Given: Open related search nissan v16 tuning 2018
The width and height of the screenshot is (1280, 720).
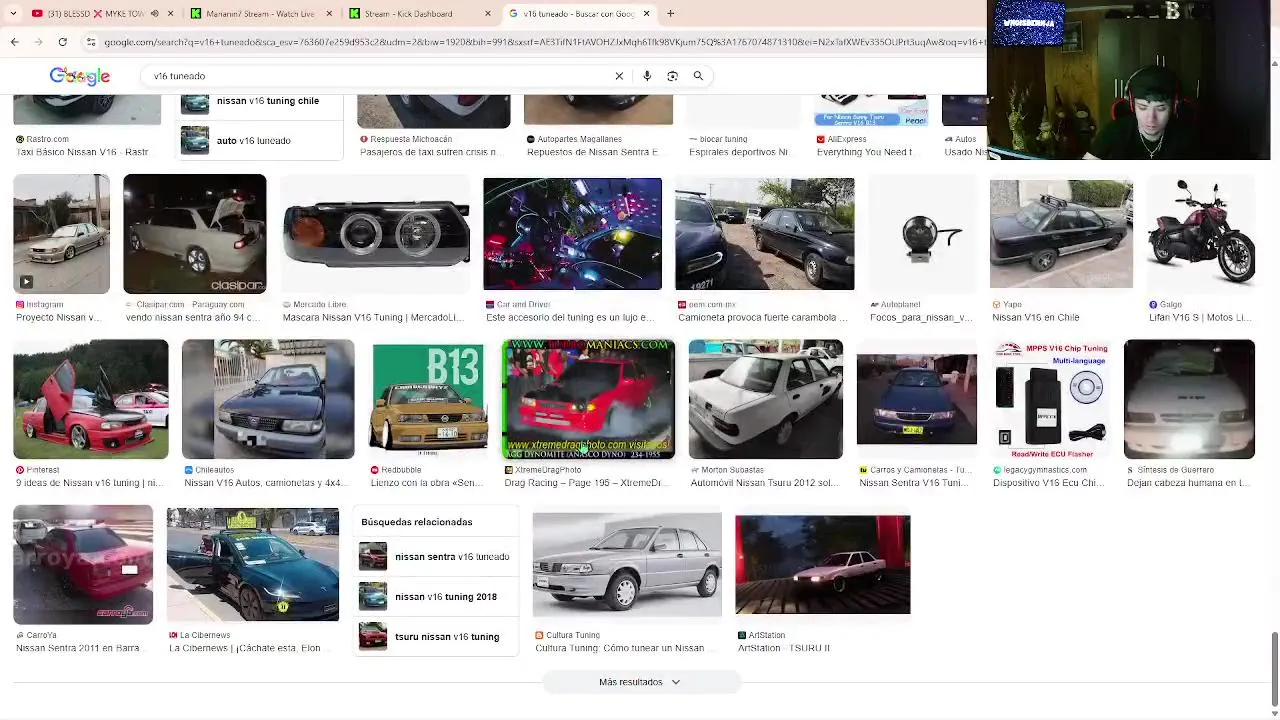Looking at the screenshot, I should click(437, 597).
